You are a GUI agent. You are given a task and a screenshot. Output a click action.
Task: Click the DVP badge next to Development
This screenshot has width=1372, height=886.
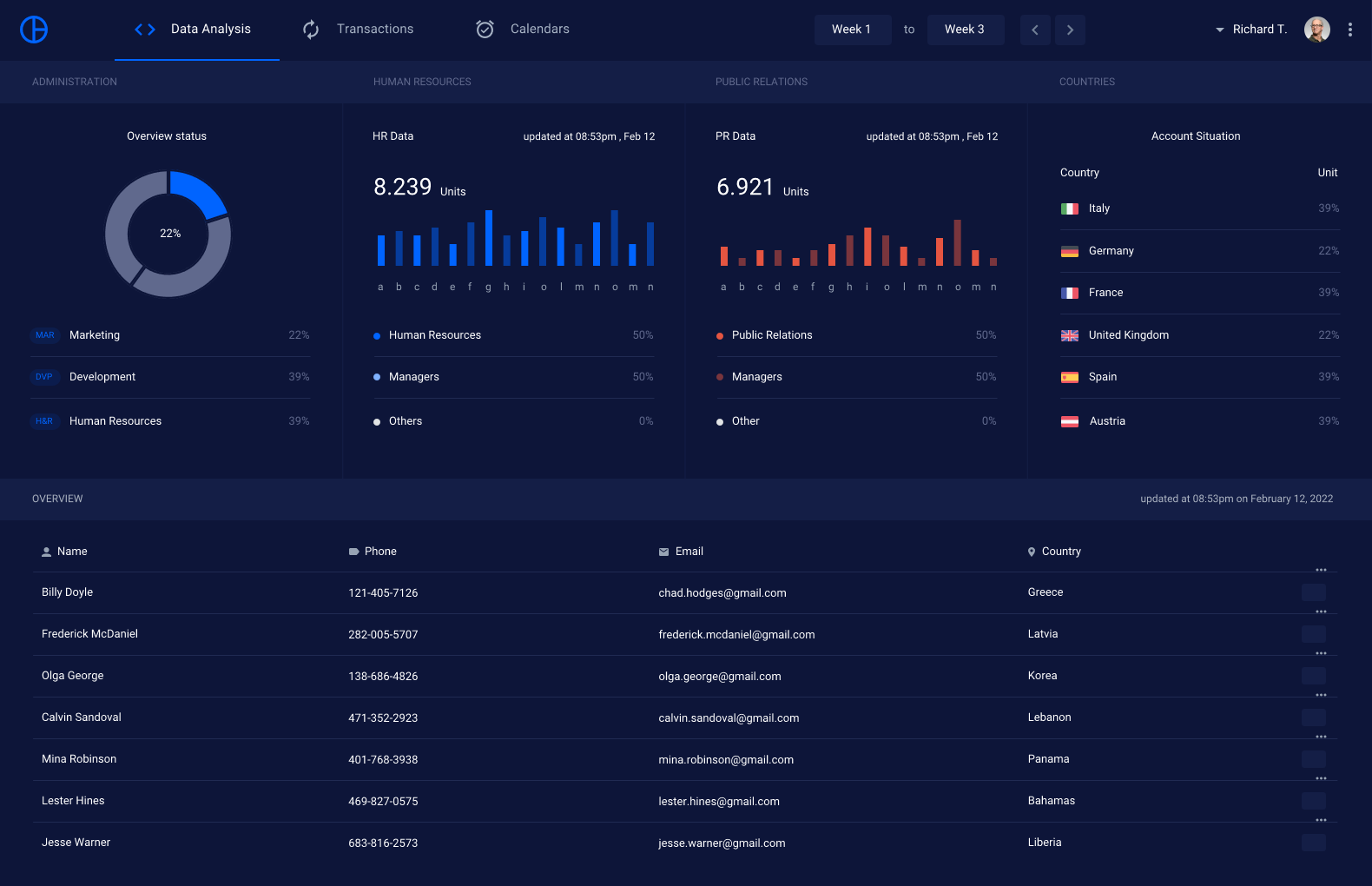coord(44,377)
